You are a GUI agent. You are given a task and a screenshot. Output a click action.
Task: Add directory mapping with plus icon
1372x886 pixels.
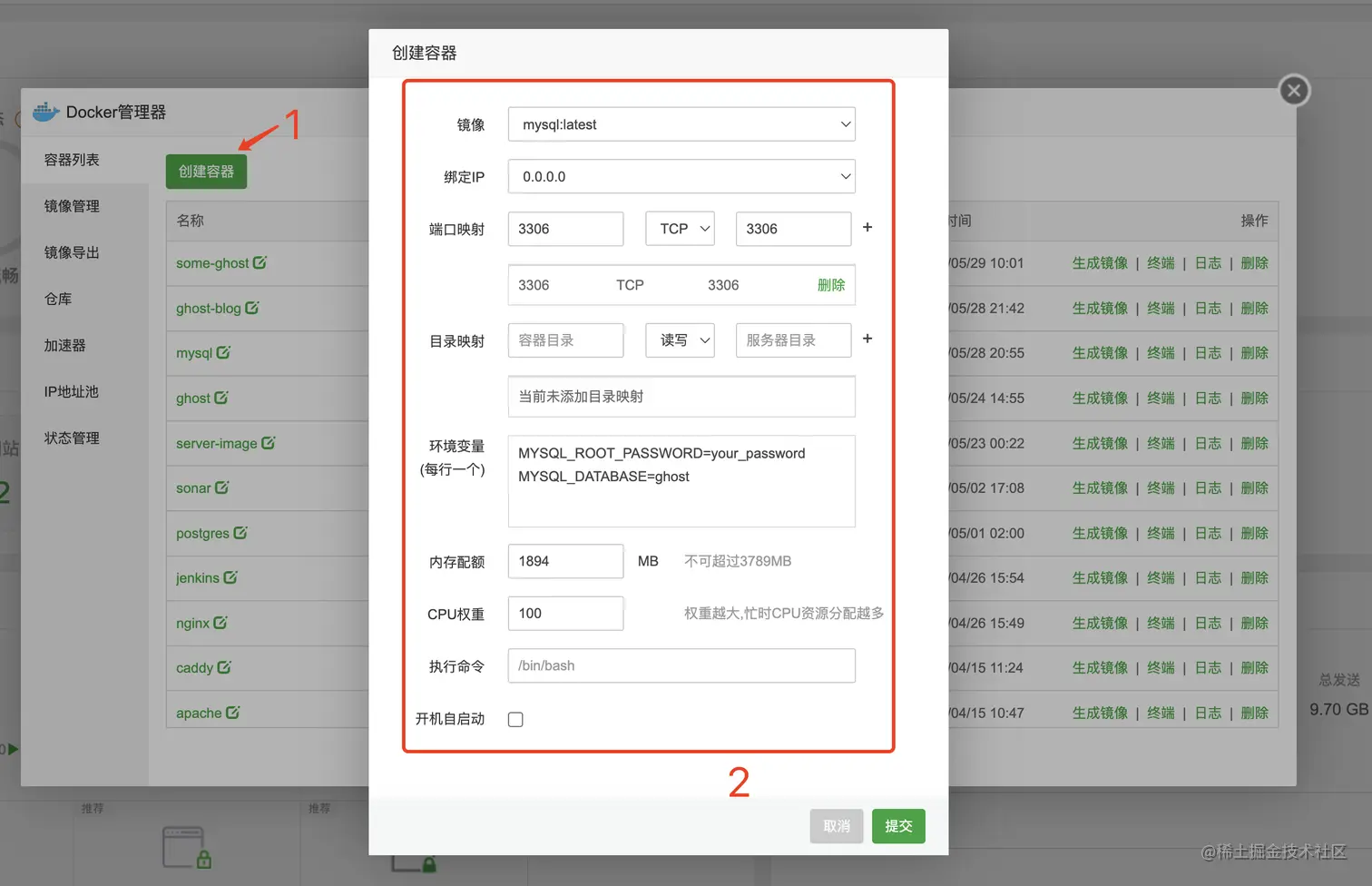[x=867, y=339]
